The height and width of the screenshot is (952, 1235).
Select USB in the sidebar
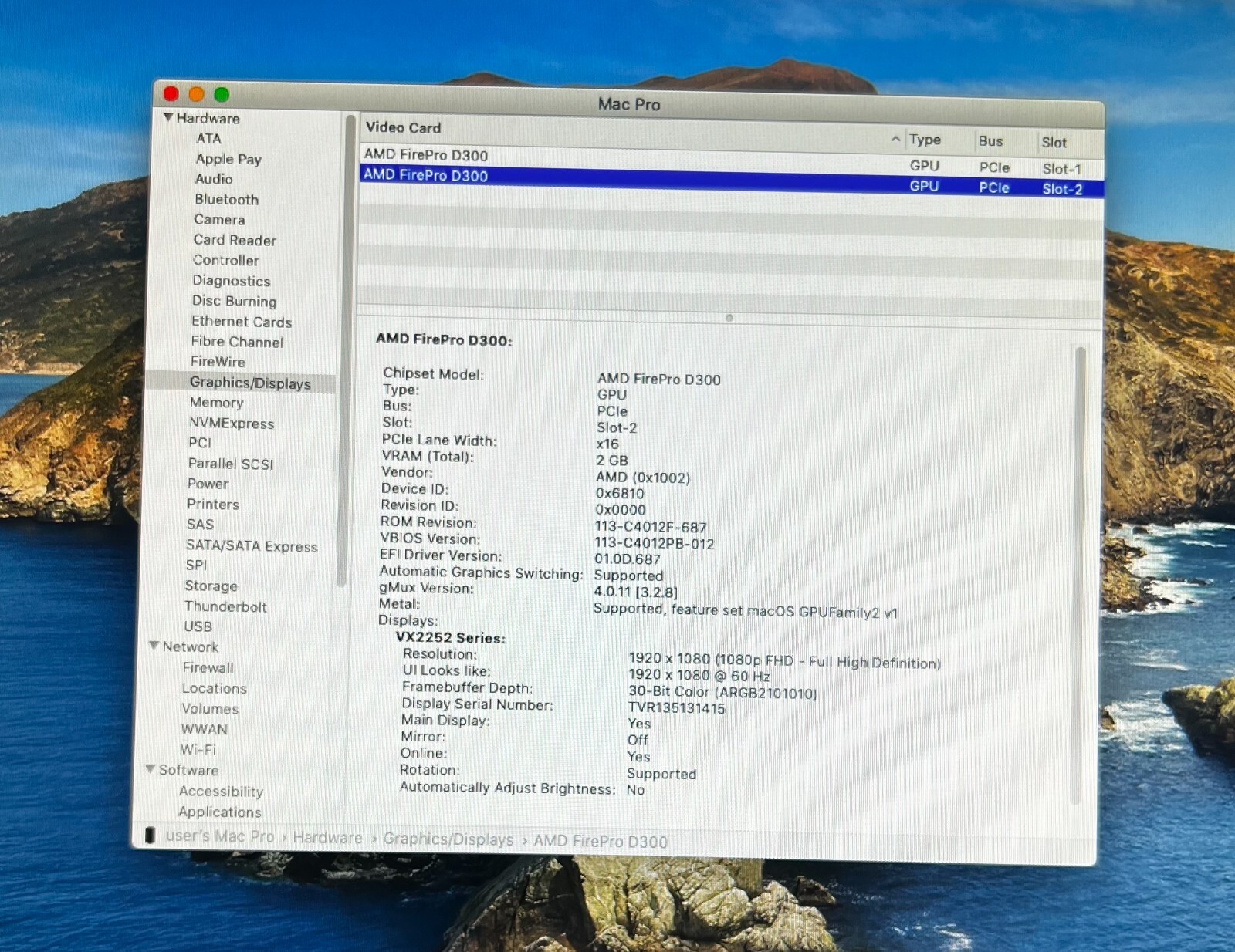click(x=198, y=626)
